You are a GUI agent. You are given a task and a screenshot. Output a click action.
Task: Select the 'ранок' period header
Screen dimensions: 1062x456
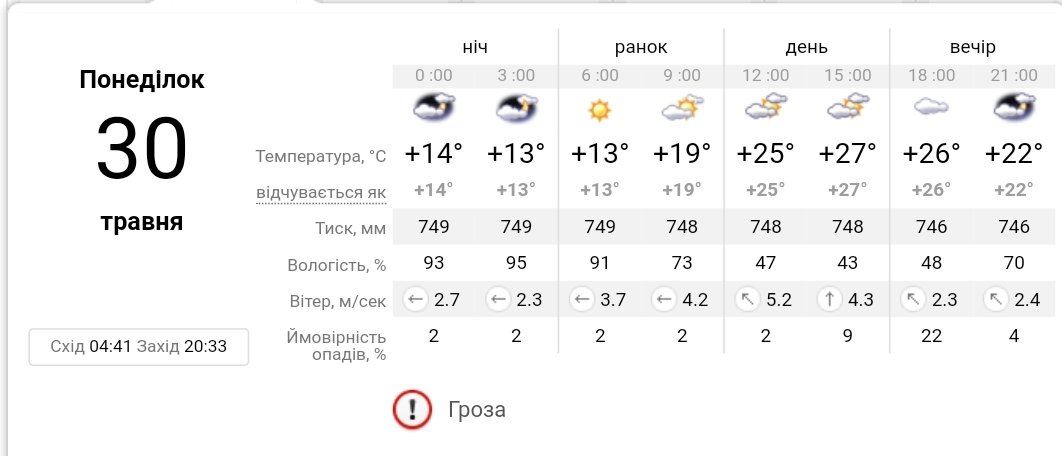tap(640, 47)
